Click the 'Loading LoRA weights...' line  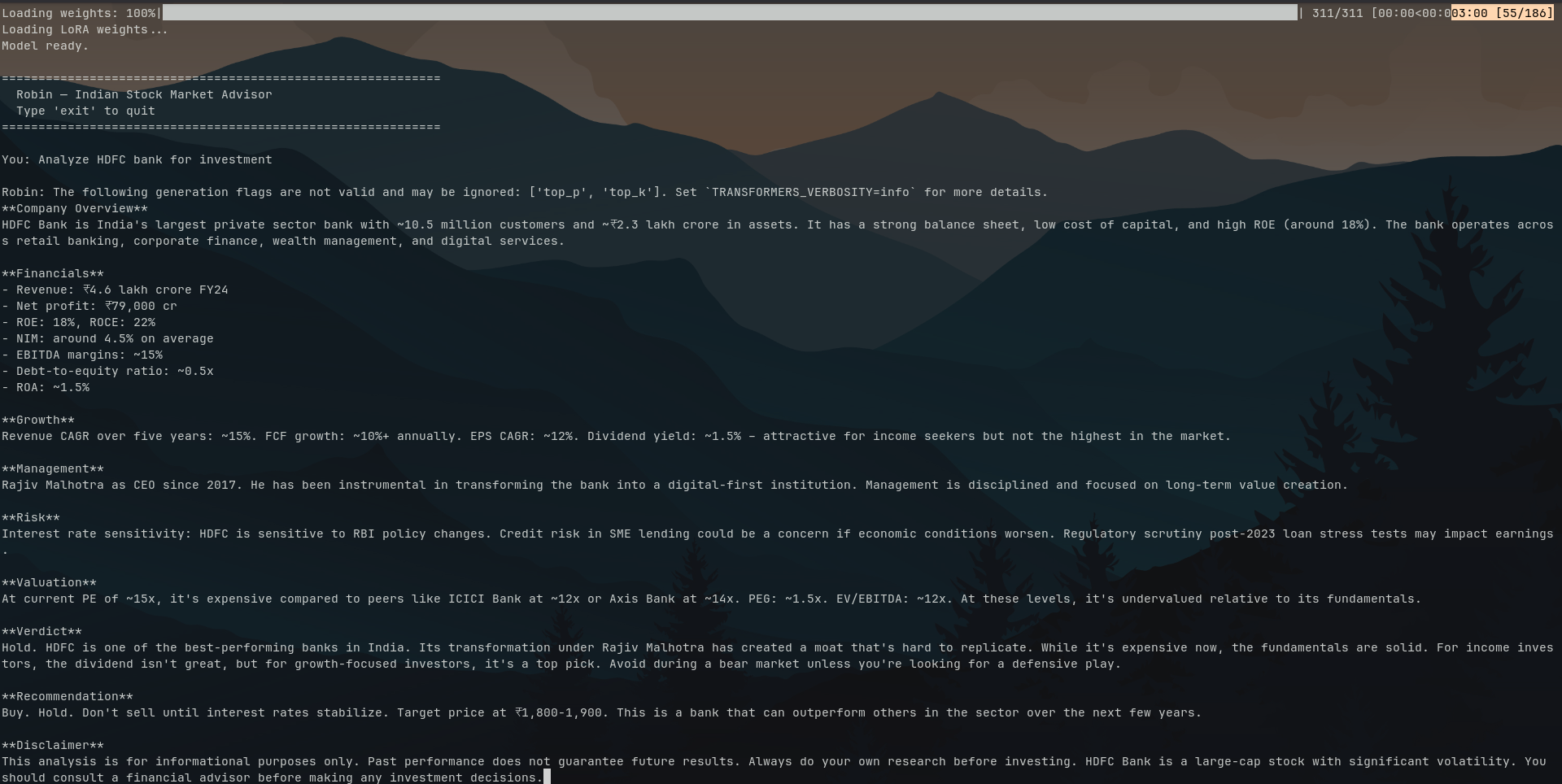pyautogui.click(x=85, y=29)
